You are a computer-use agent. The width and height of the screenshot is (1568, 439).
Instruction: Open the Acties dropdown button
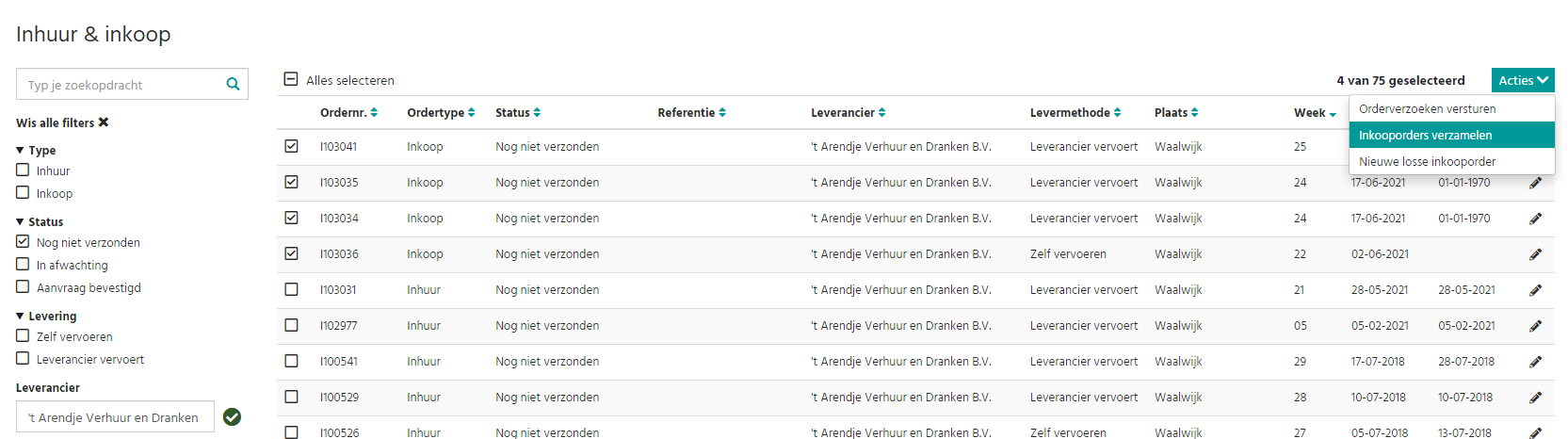coord(1523,80)
